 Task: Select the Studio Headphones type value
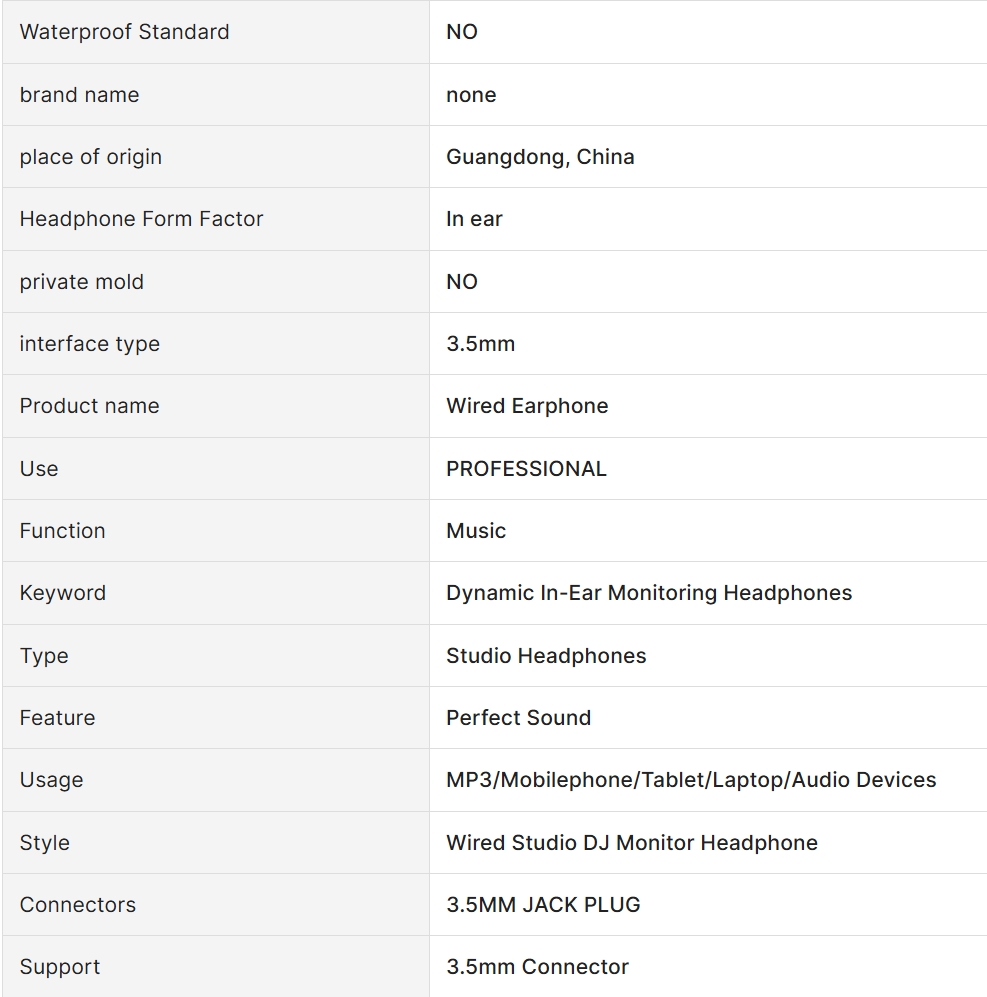(546, 656)
